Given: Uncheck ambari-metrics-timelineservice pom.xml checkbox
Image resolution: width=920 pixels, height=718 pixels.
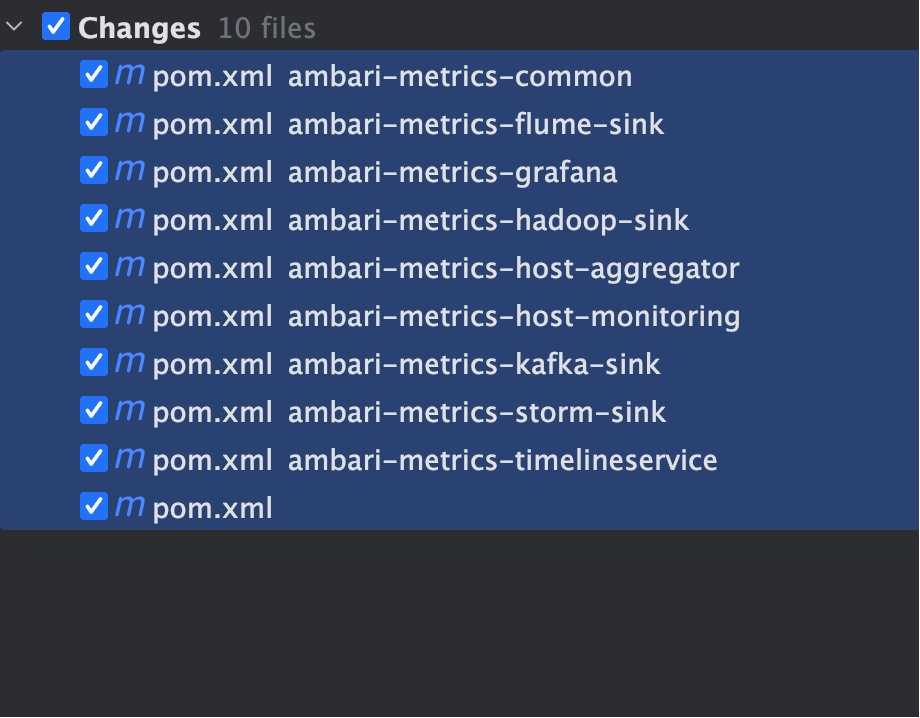Looking at the screenshot, I should click(x=94, y=458).
